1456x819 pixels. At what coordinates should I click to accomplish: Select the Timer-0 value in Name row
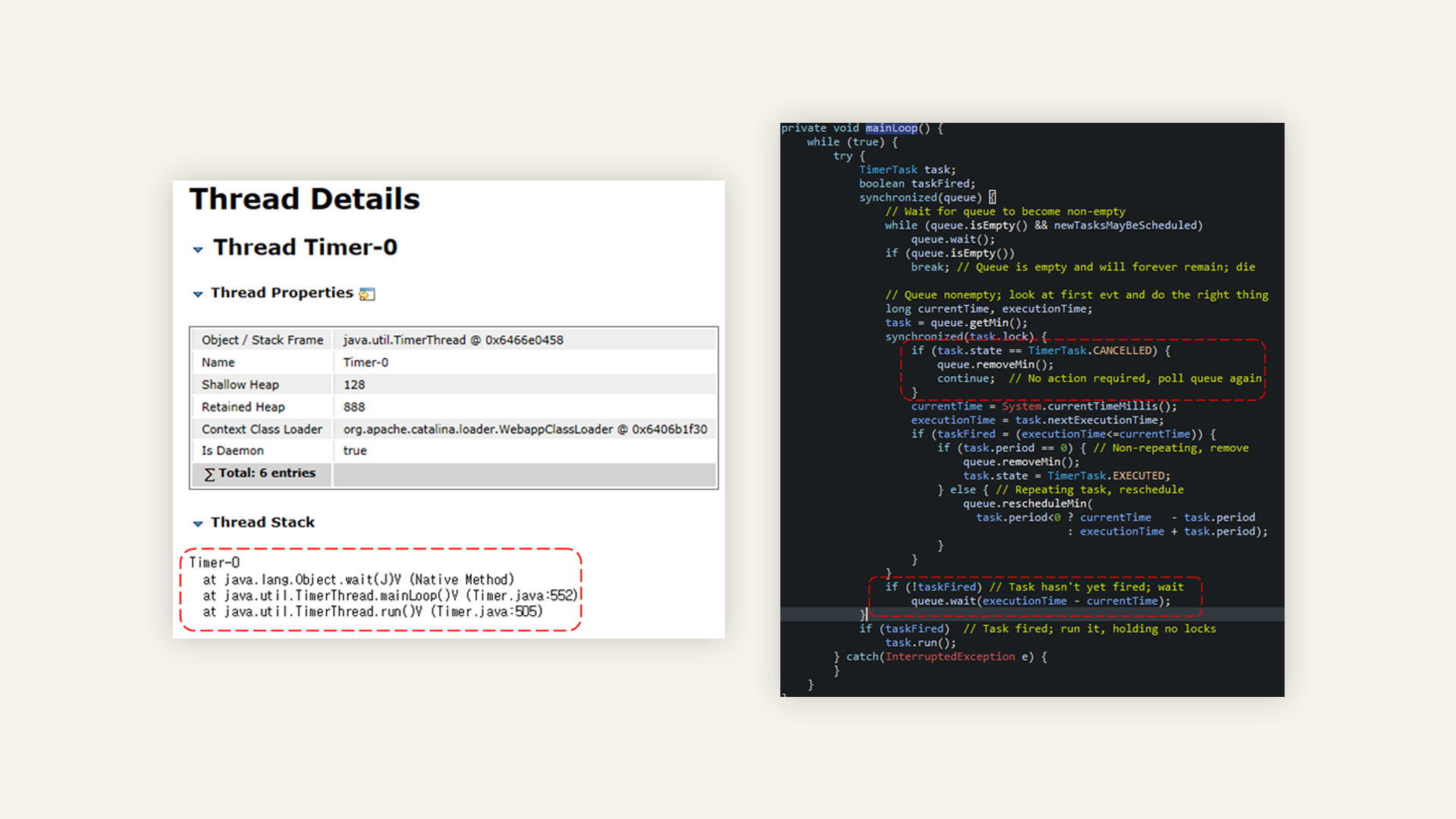tap(366, 362)
